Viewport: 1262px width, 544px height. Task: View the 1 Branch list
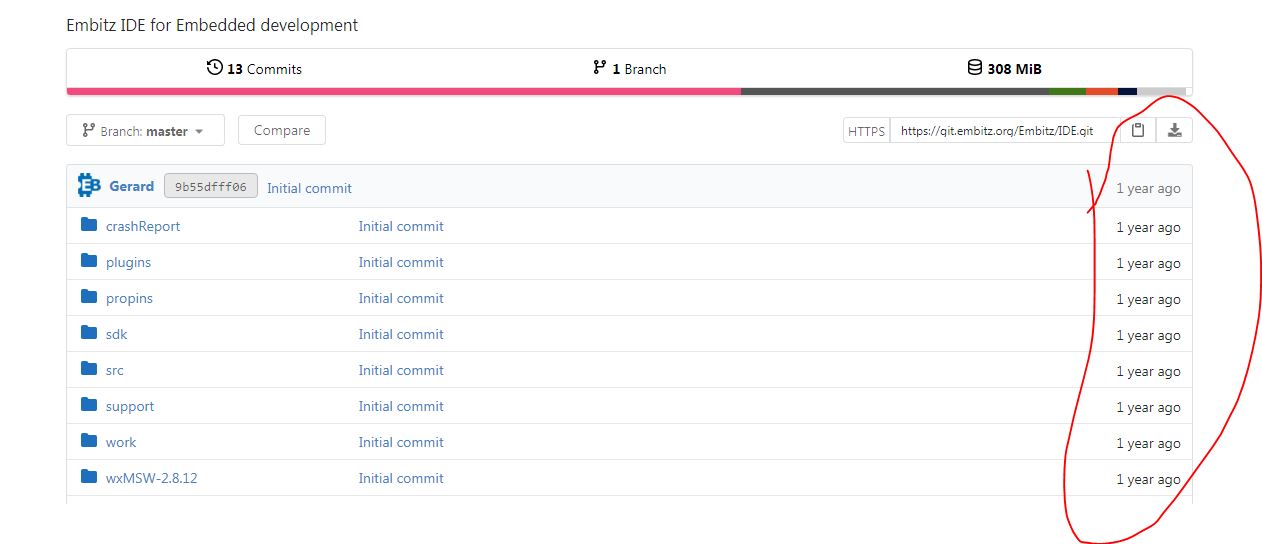pyautogui.click(x=629, y=69)
